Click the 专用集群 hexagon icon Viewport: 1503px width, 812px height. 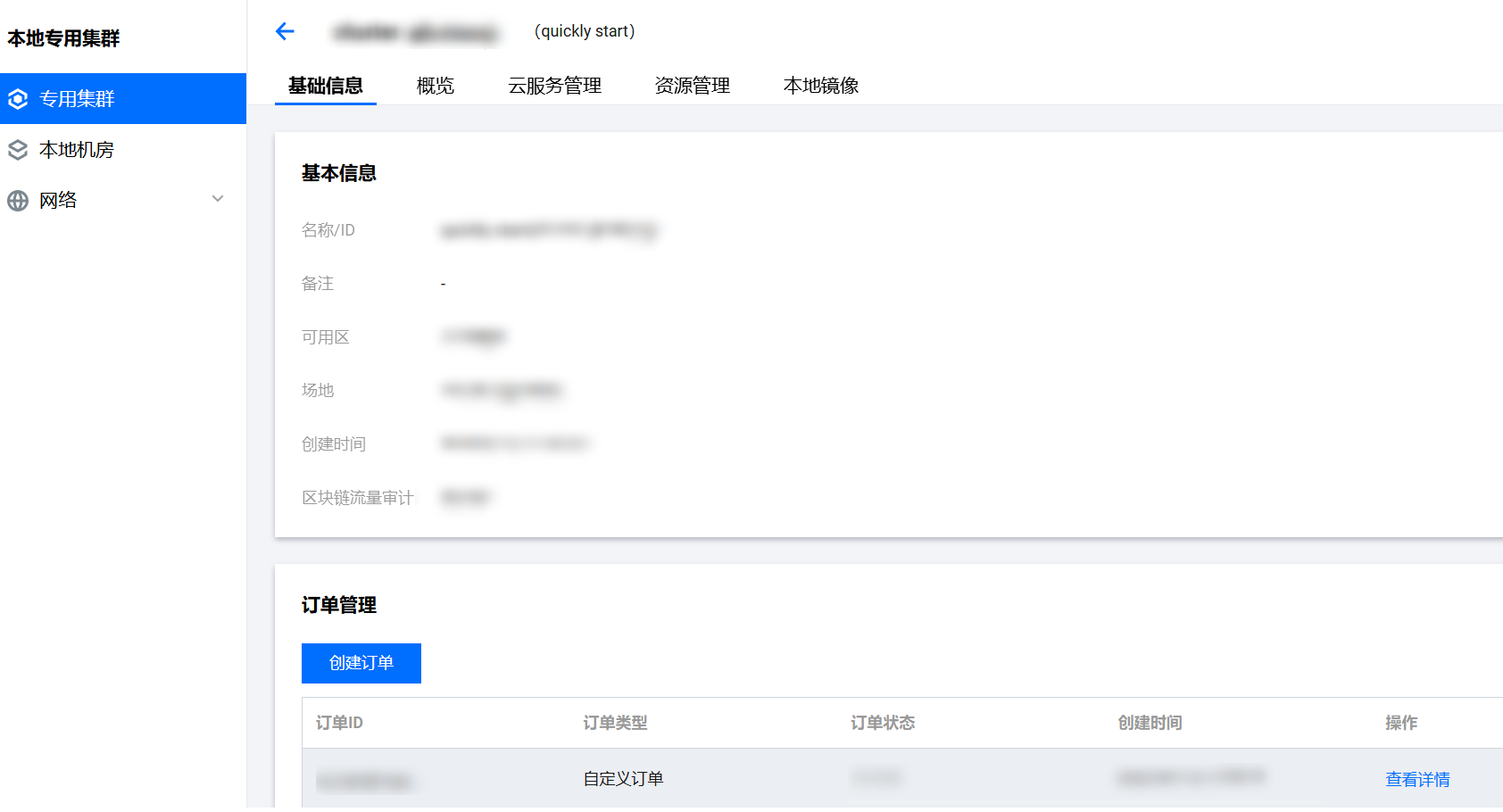[18, 99]
